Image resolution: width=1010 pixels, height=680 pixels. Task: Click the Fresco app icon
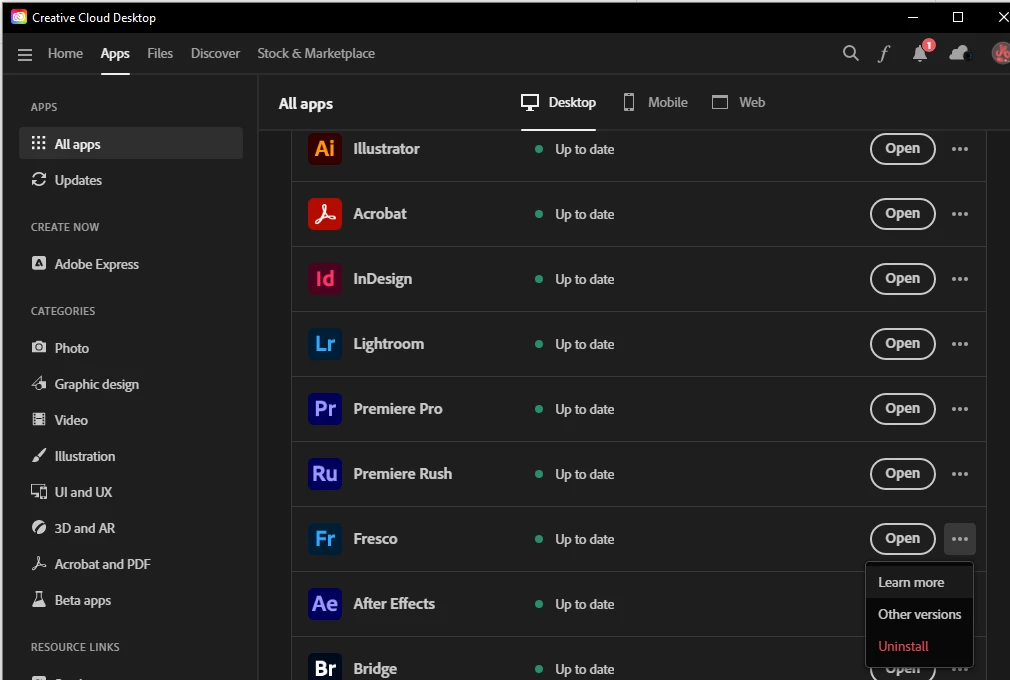[325, 539]
